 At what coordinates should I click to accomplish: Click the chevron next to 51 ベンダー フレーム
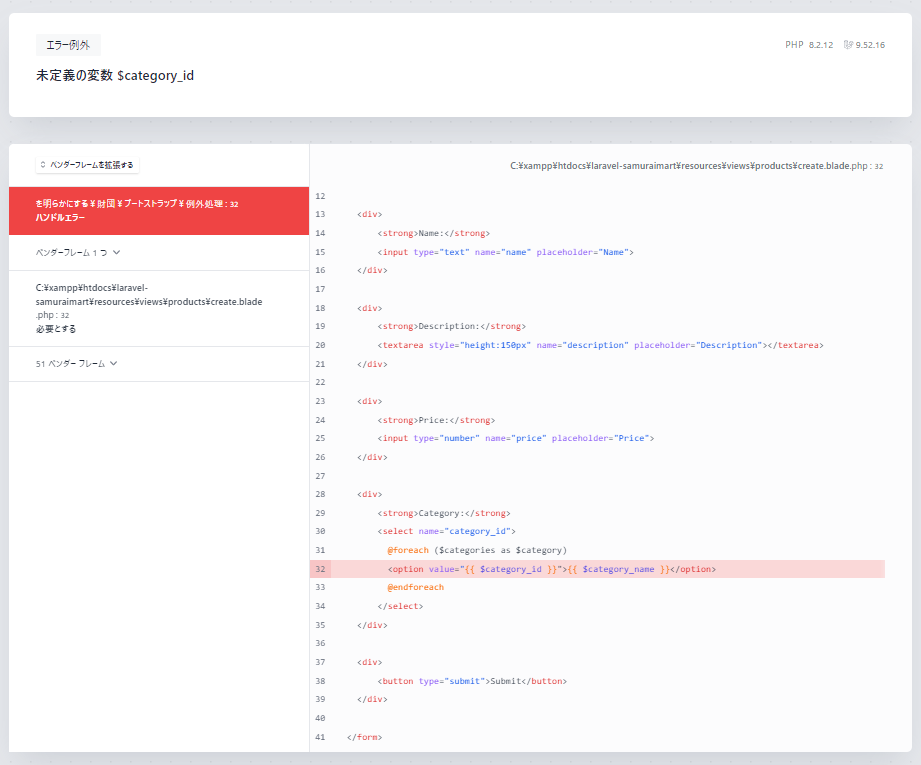[113, 364]
